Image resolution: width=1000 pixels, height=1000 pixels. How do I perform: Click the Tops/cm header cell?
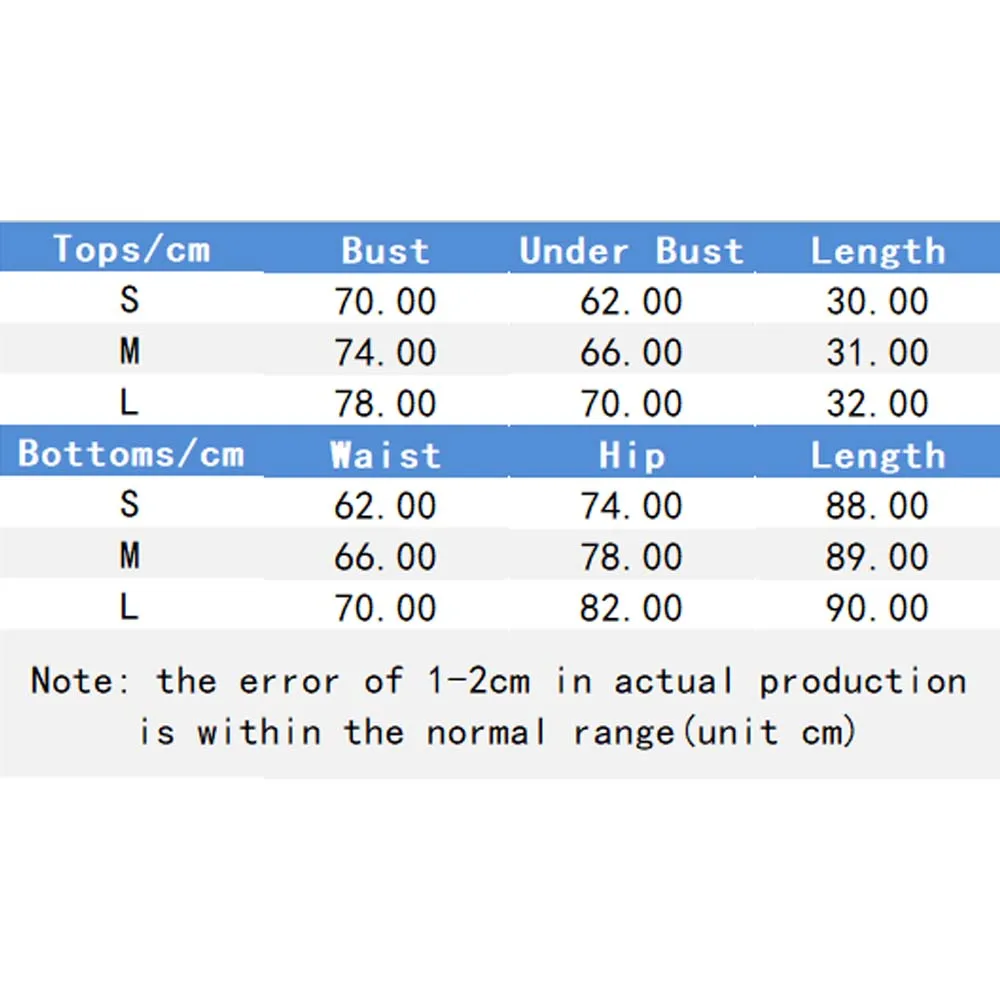[132, 249]
